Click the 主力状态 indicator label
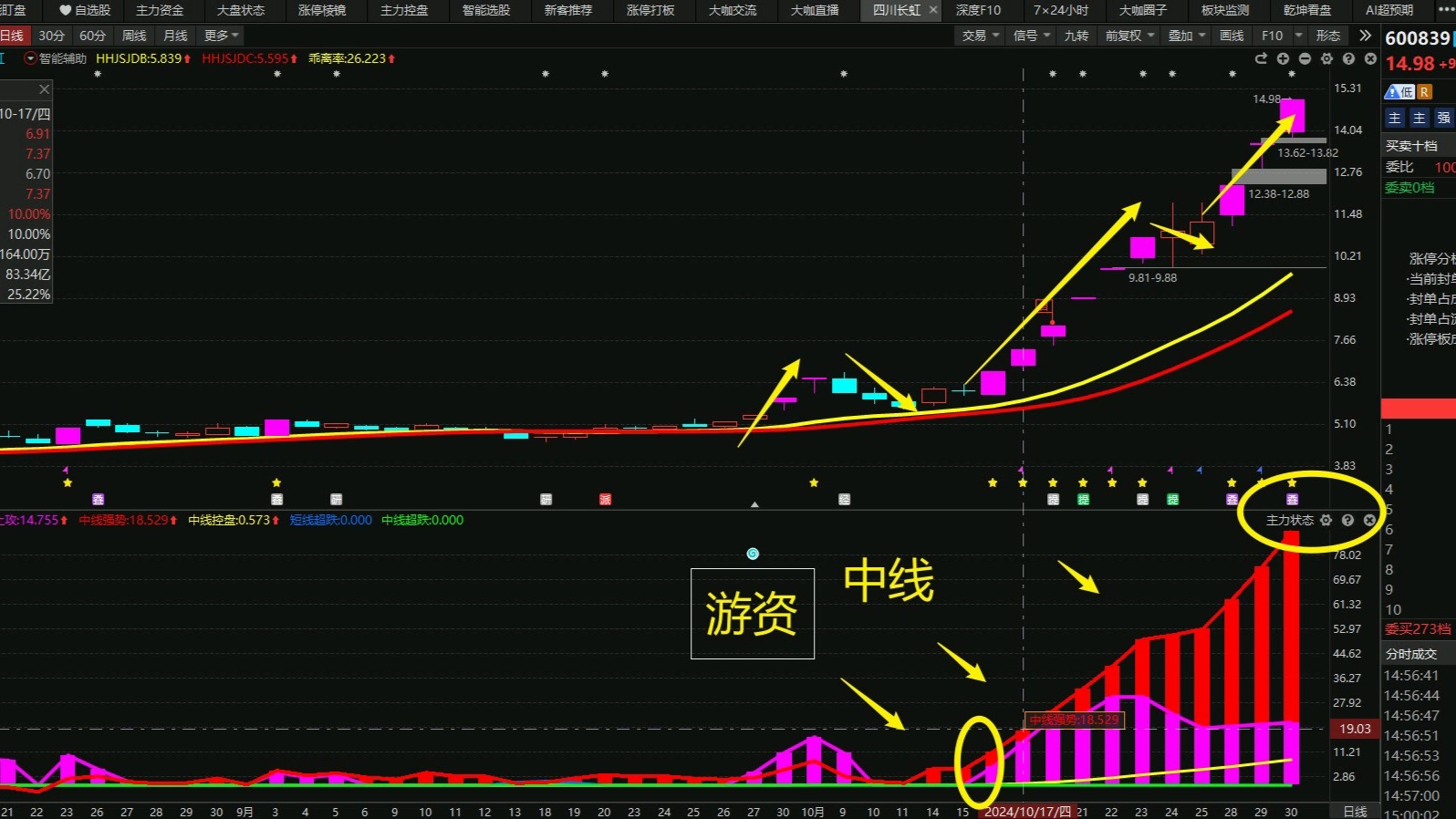 coord(1290,520)
